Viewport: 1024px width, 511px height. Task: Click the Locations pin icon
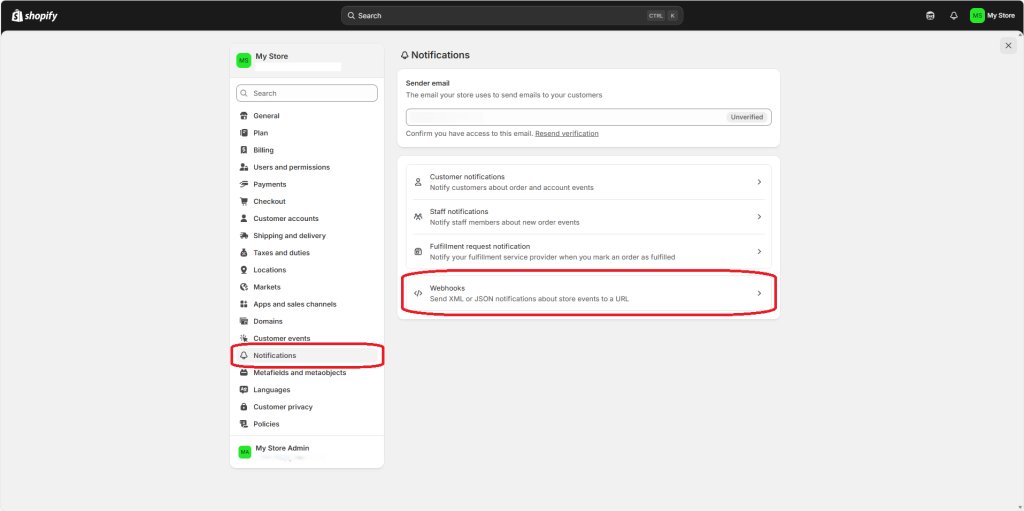[x=244, y=270]
